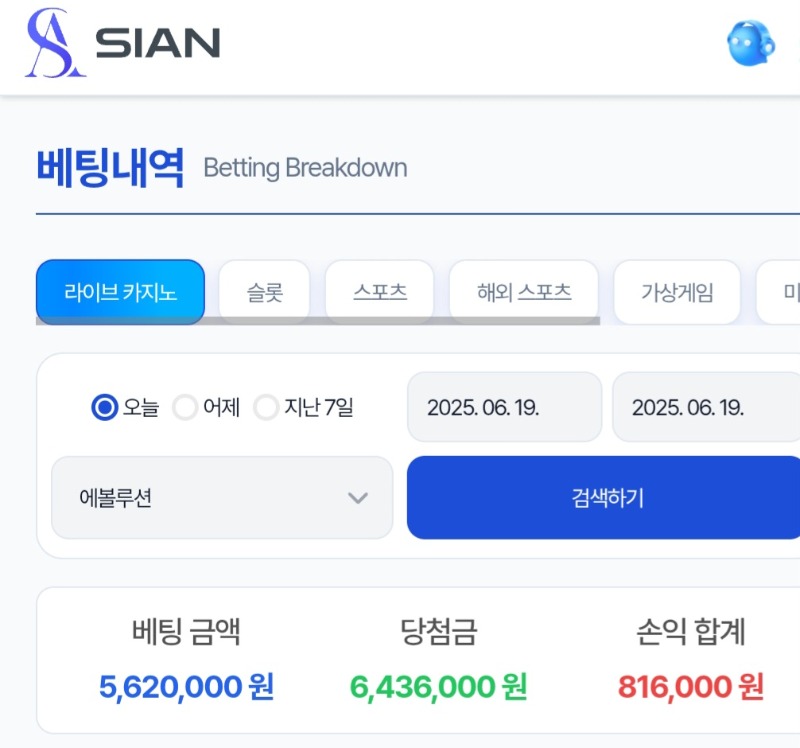This screenshot has width=800, height=748.
Task: Switch to the 슬롯 tab
Action: pos(264,292)
